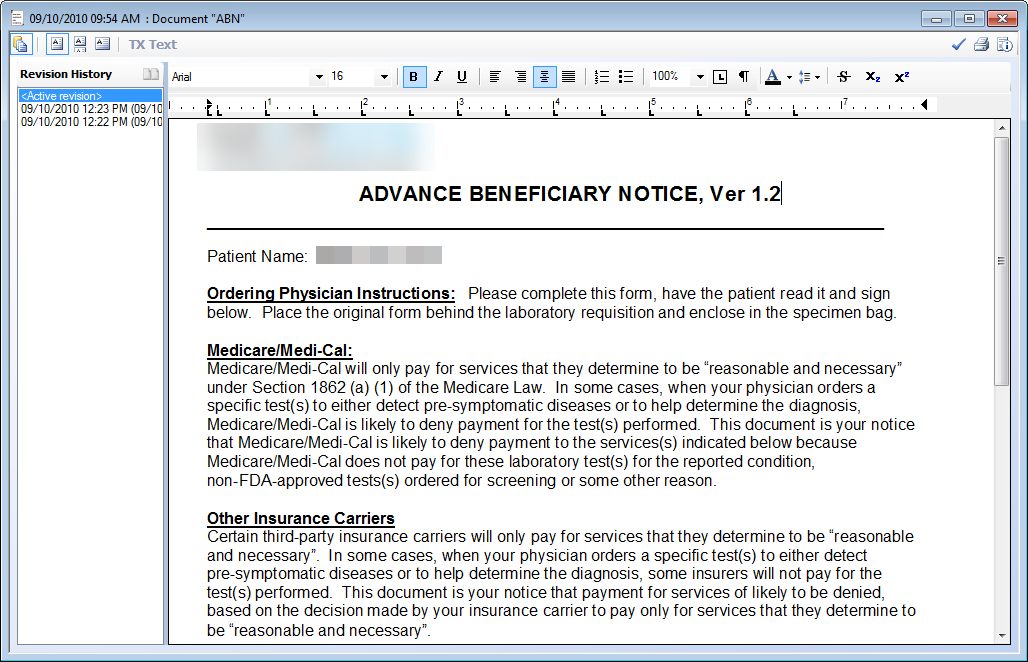The image size is (1028, 662).
Task: Click the Revision History panel header
Action: click(x=66, y=74)
